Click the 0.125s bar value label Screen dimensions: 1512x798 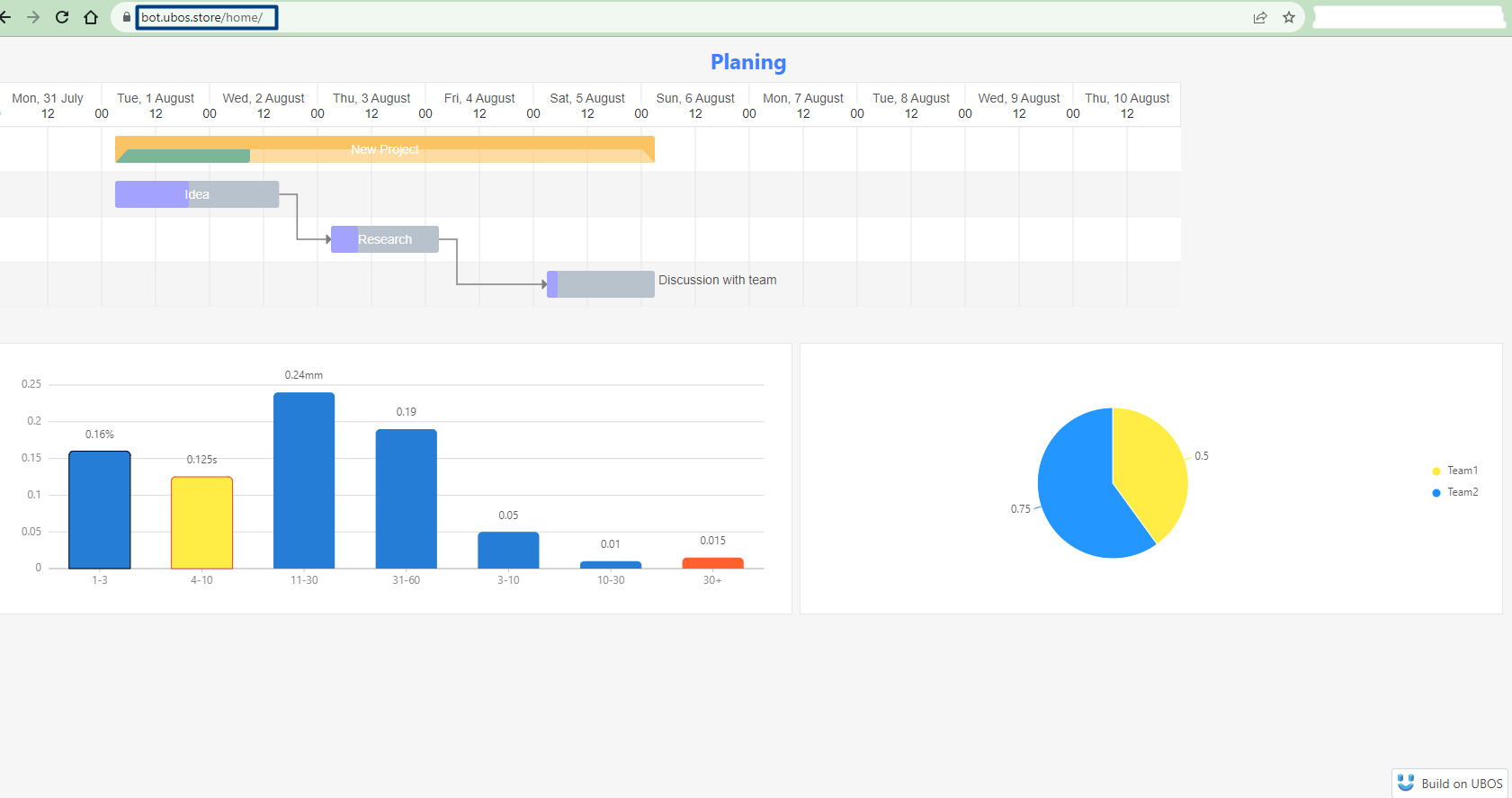[x=201, y=460]
